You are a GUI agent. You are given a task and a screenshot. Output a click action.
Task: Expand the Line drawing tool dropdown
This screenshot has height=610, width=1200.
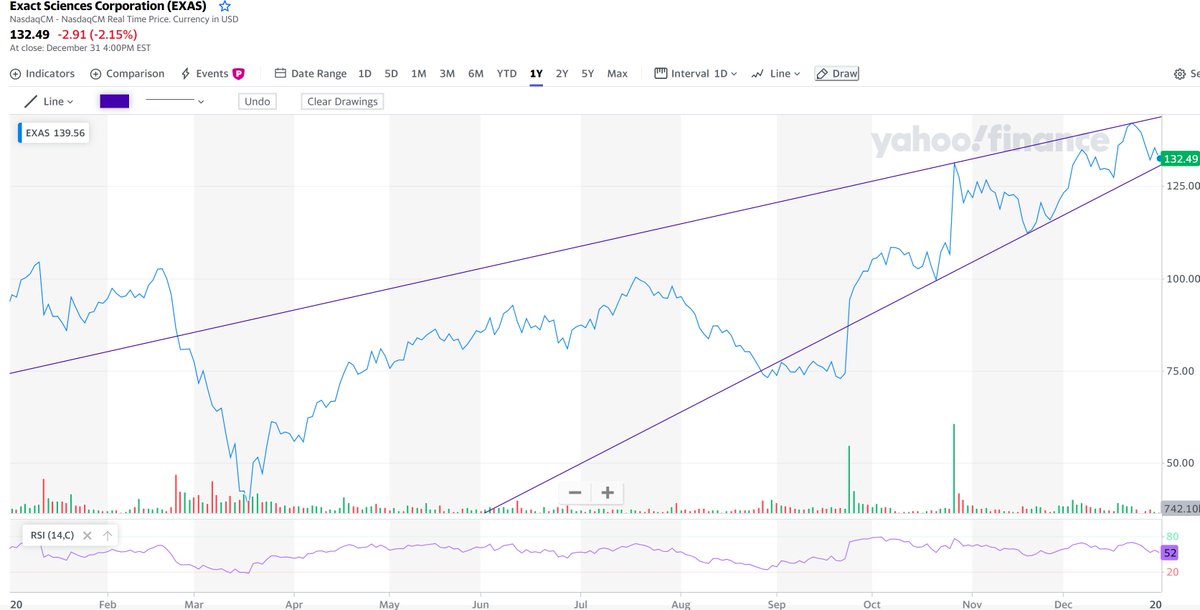(49, 101)
